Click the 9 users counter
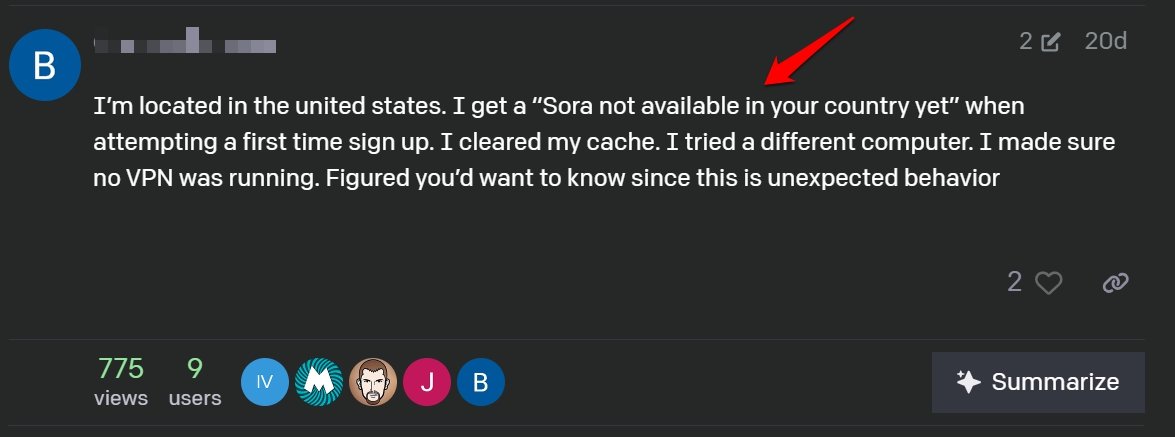Viewport: 1175px width, 437px height. (x=194, y=369)
